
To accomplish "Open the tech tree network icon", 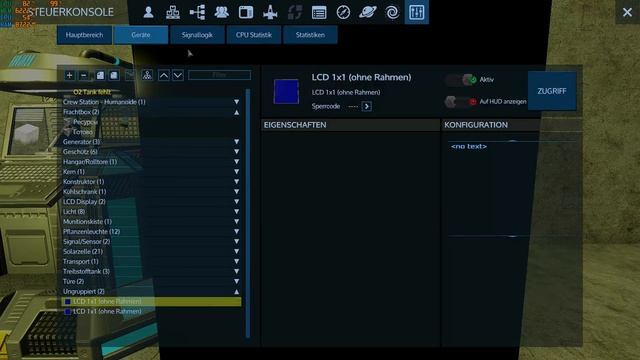I will point(173,12).
